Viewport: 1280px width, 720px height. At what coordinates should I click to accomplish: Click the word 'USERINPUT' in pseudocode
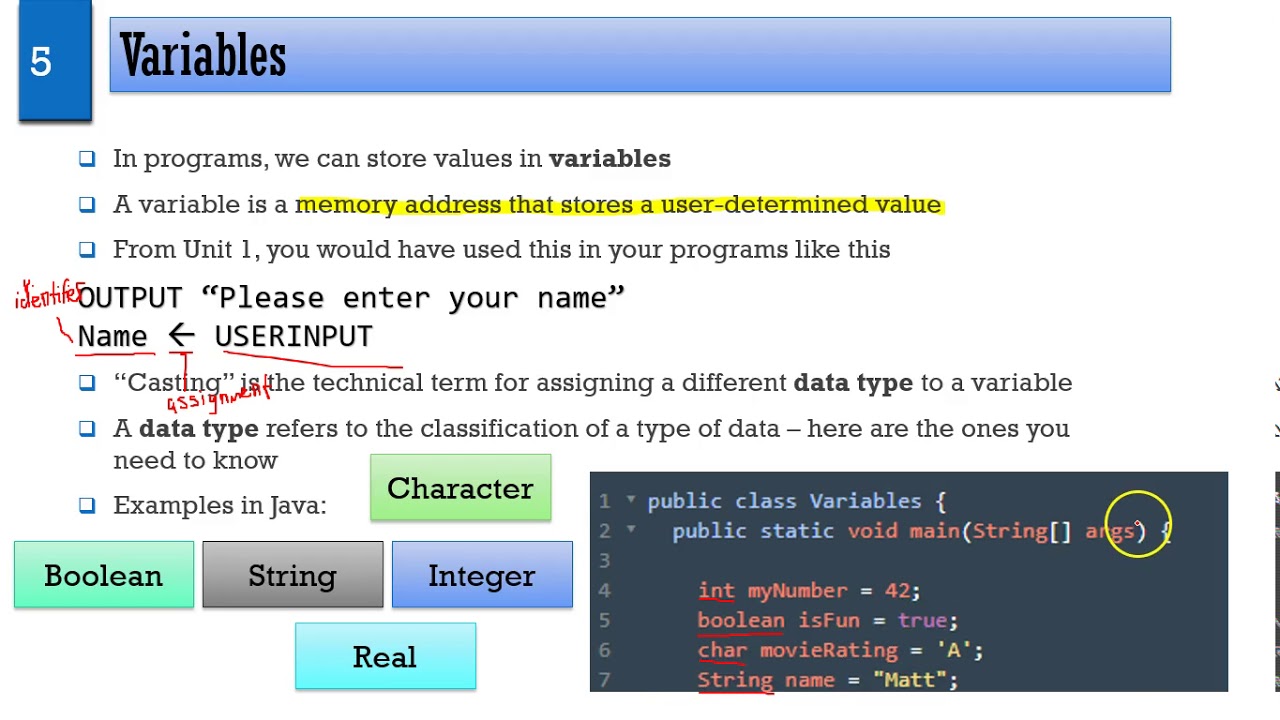[x=293, y=336]
